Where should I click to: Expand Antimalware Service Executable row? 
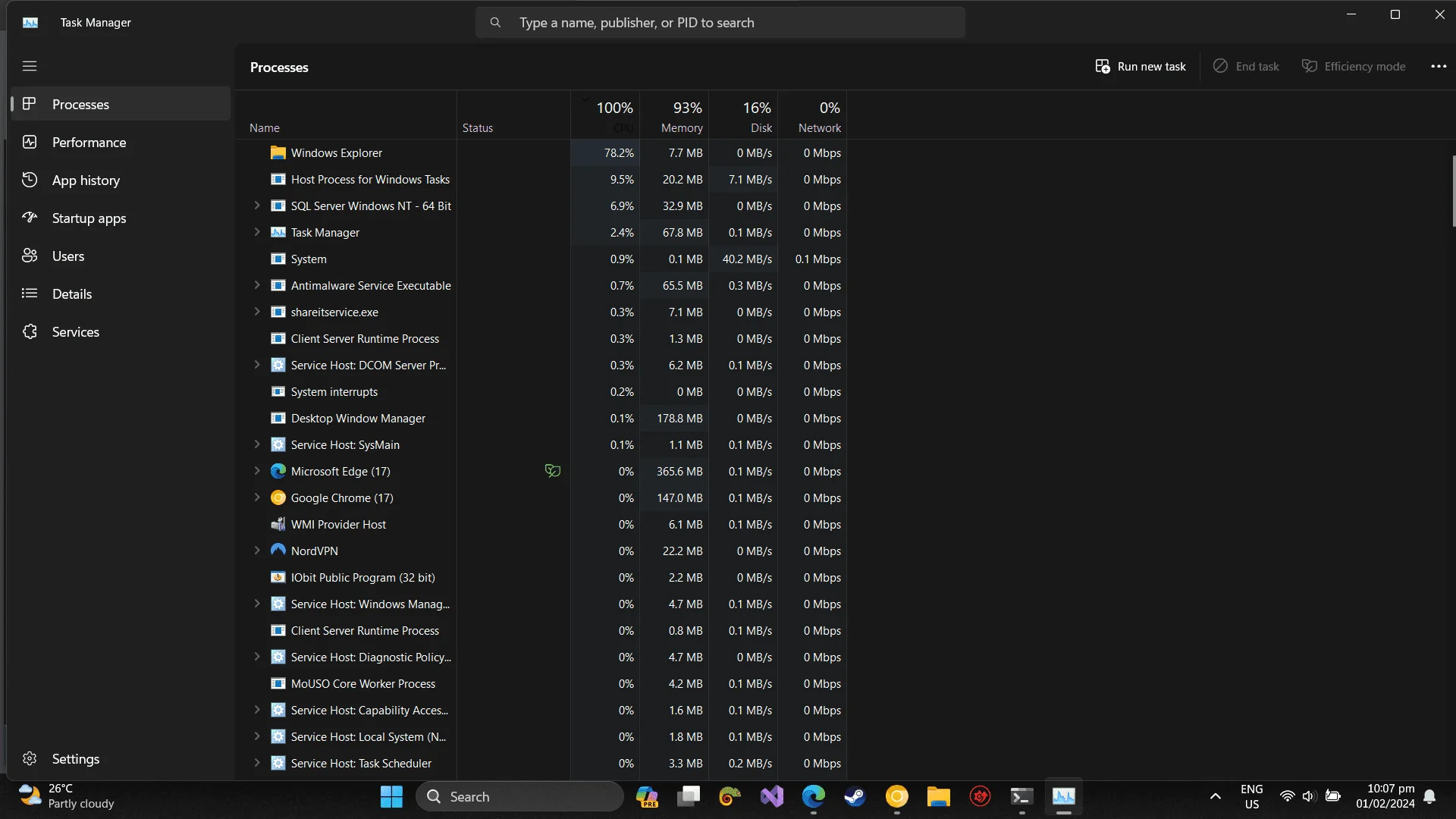pyautogui.click(x=257, y=285)
